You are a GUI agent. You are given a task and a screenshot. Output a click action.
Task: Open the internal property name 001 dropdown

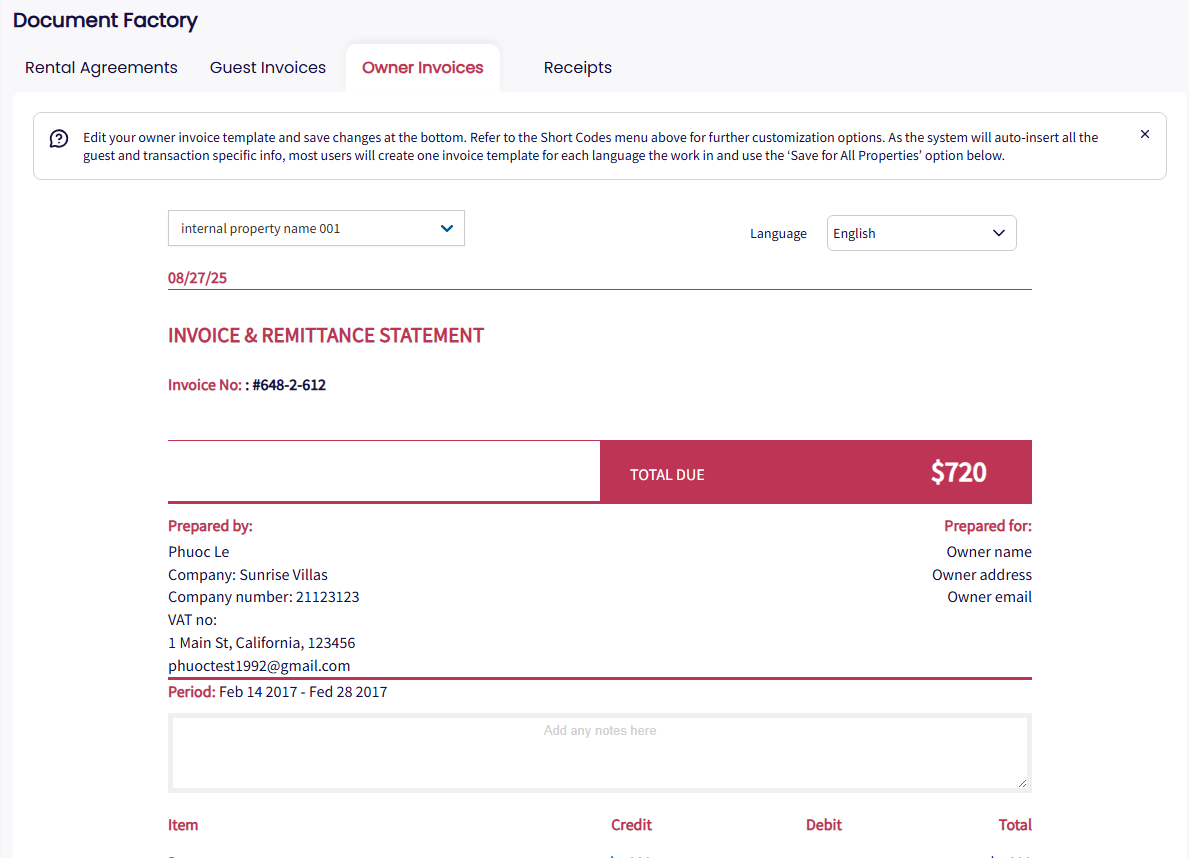pyautogui.click(x=316, y=228)
